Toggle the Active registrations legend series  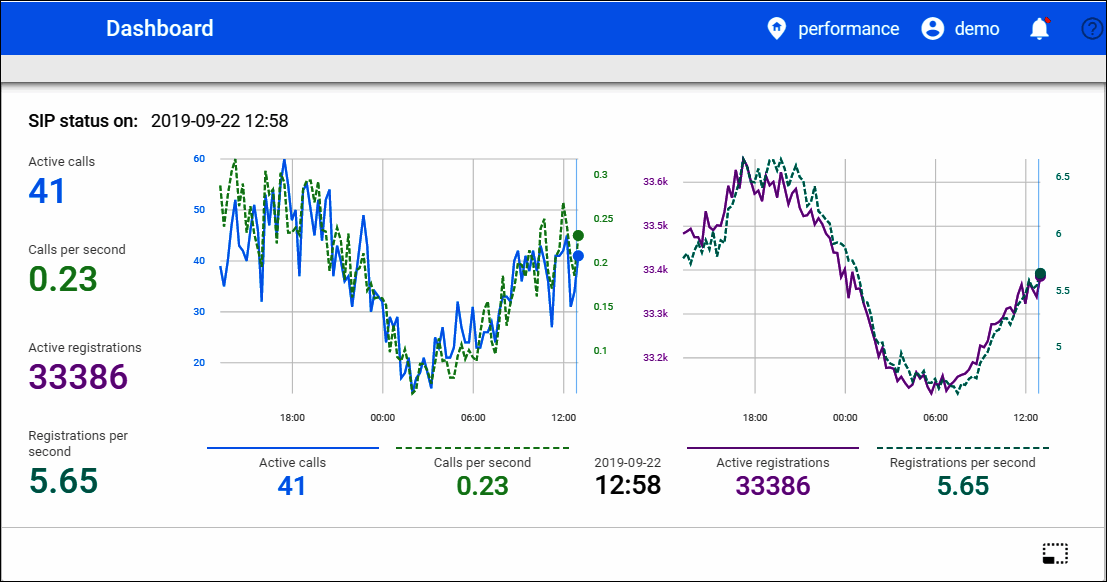pos(772,463)
